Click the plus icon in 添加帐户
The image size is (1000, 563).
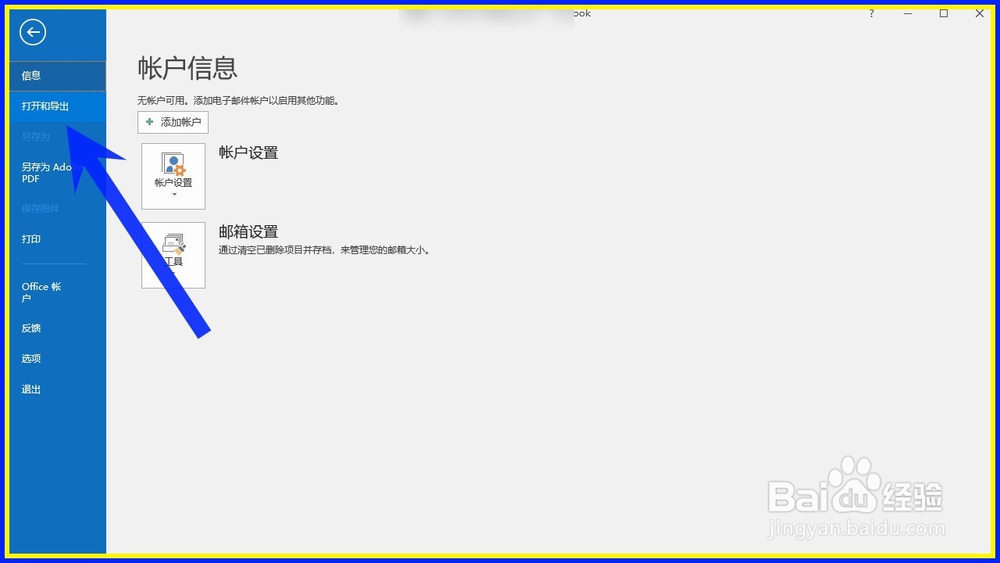(x=149, y=122)
